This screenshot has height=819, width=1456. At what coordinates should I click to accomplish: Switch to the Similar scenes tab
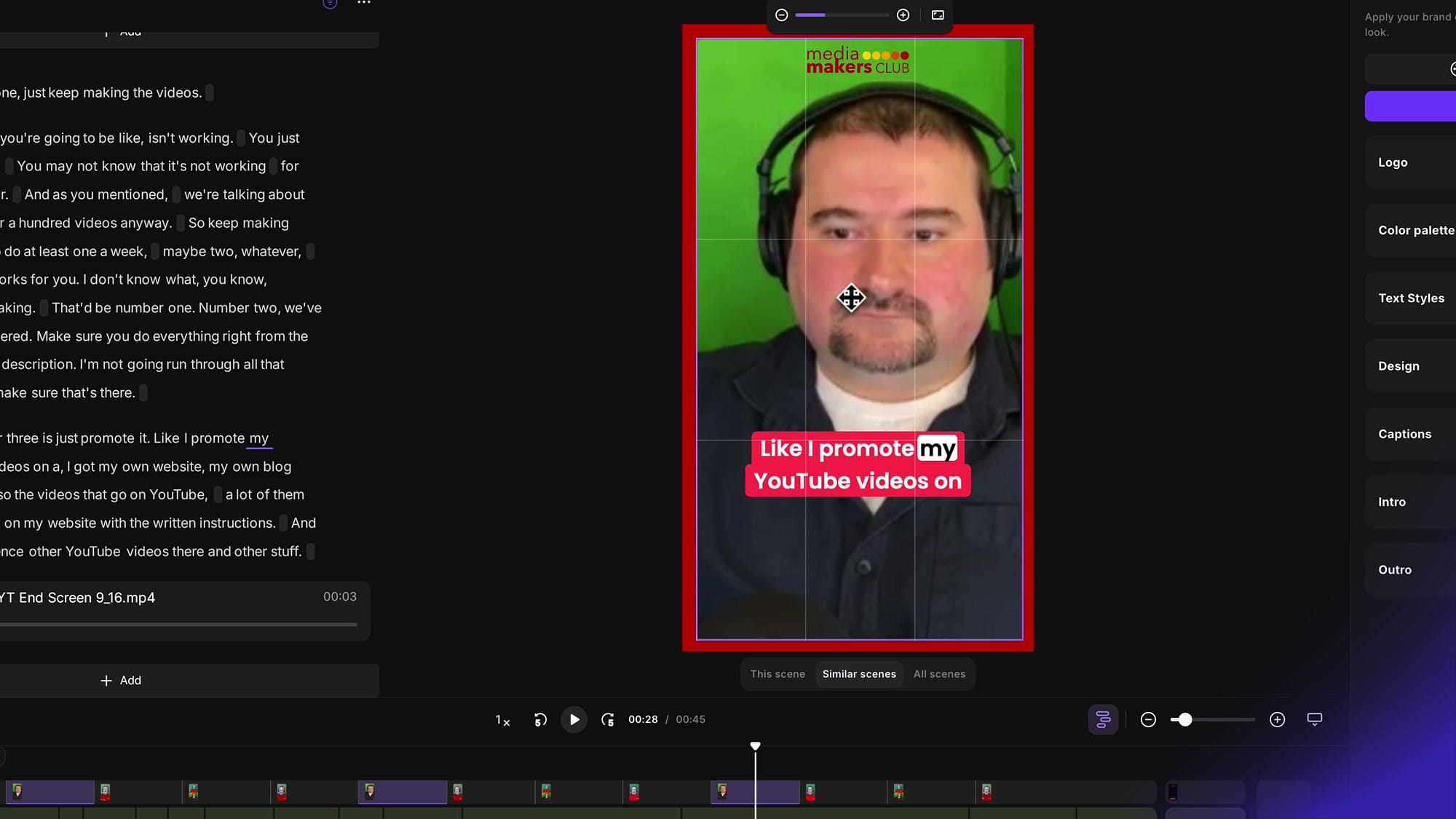click(x=859, y=673)
